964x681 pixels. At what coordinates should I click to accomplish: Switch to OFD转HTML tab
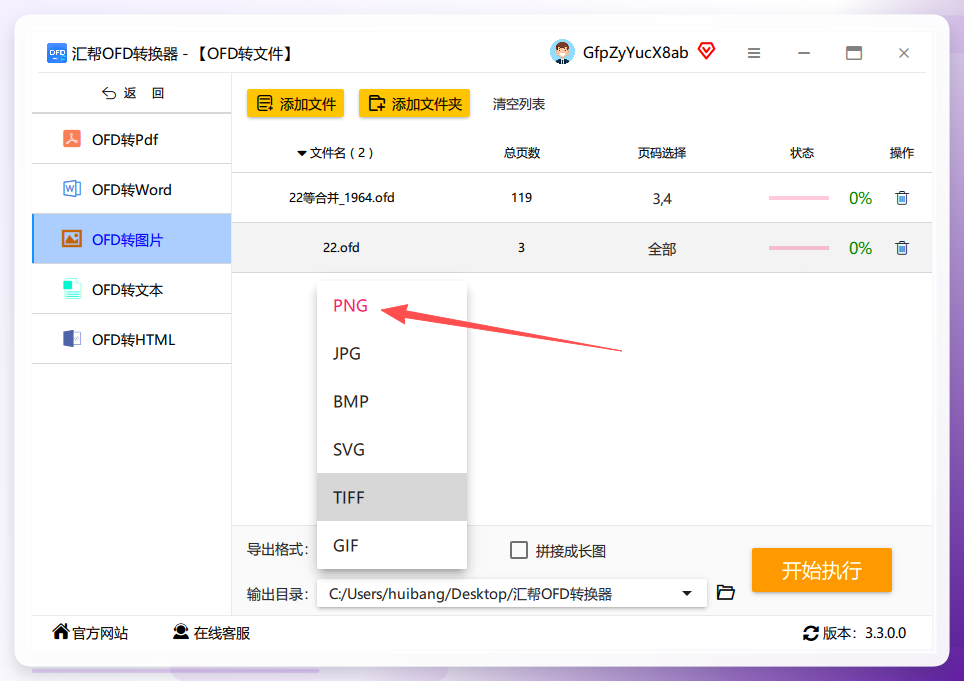click(x=132, y=339)
